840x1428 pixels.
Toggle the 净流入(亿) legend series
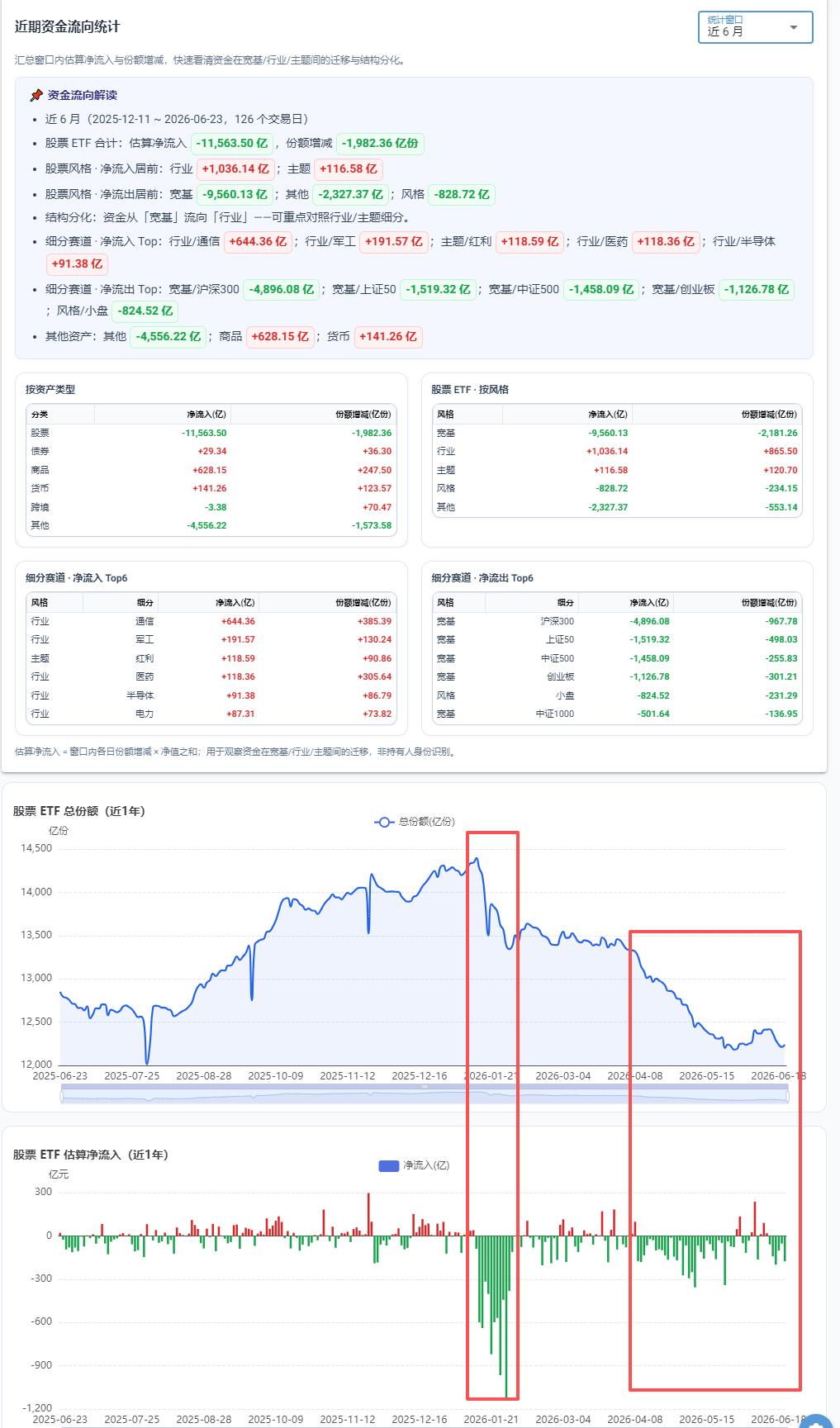[414, 1165]
